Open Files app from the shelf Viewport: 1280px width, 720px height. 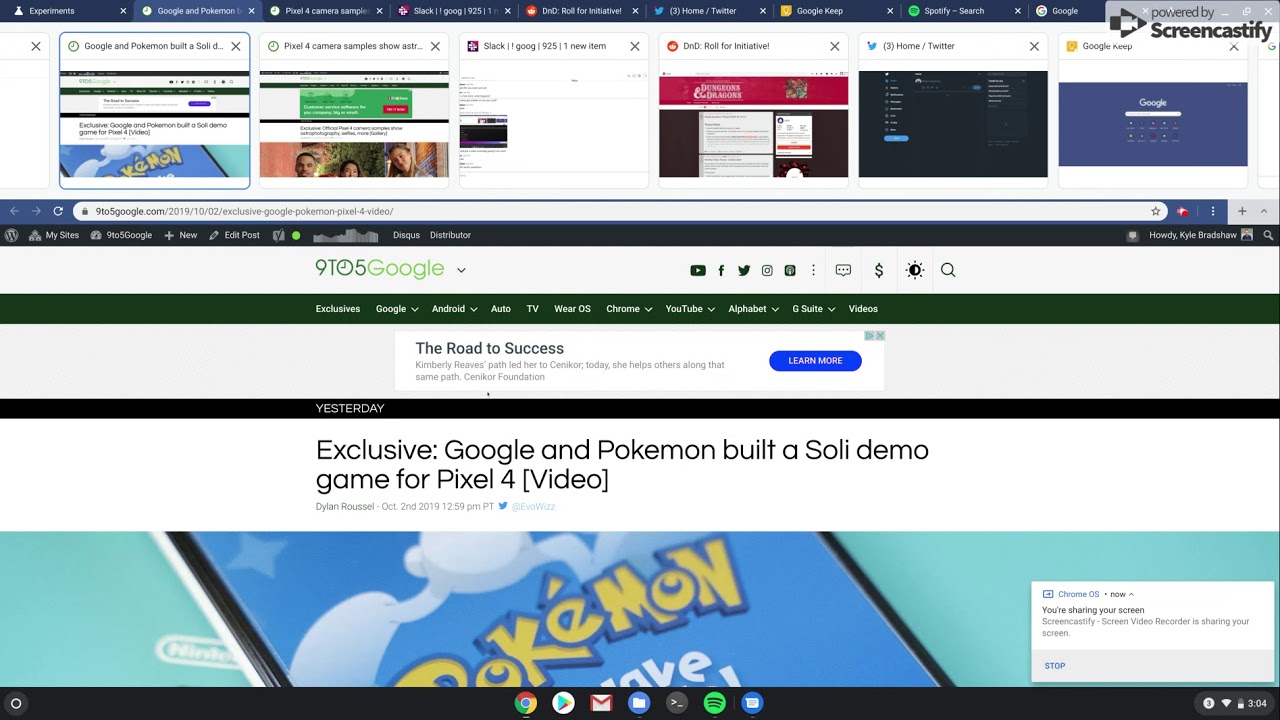pyautogui.click(x=639, y=703)
